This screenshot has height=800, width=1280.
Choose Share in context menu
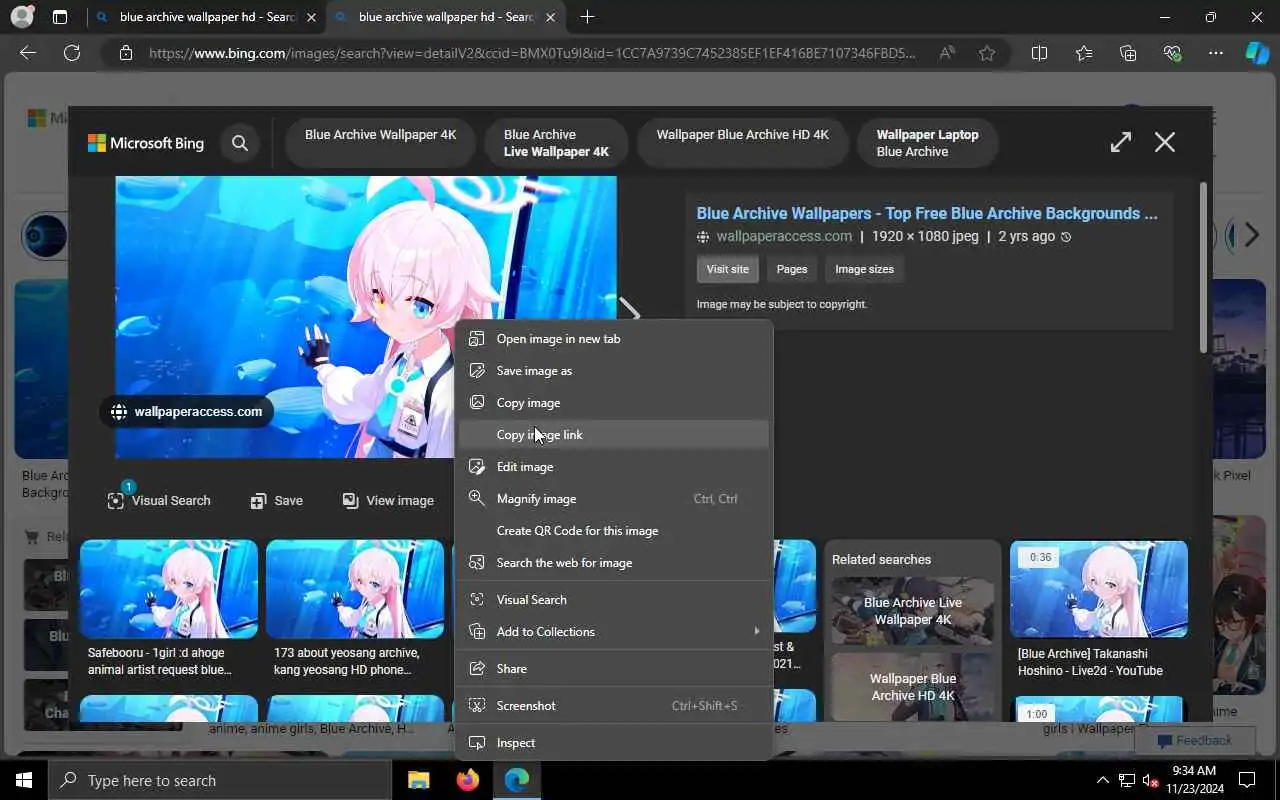pos(614,669)
